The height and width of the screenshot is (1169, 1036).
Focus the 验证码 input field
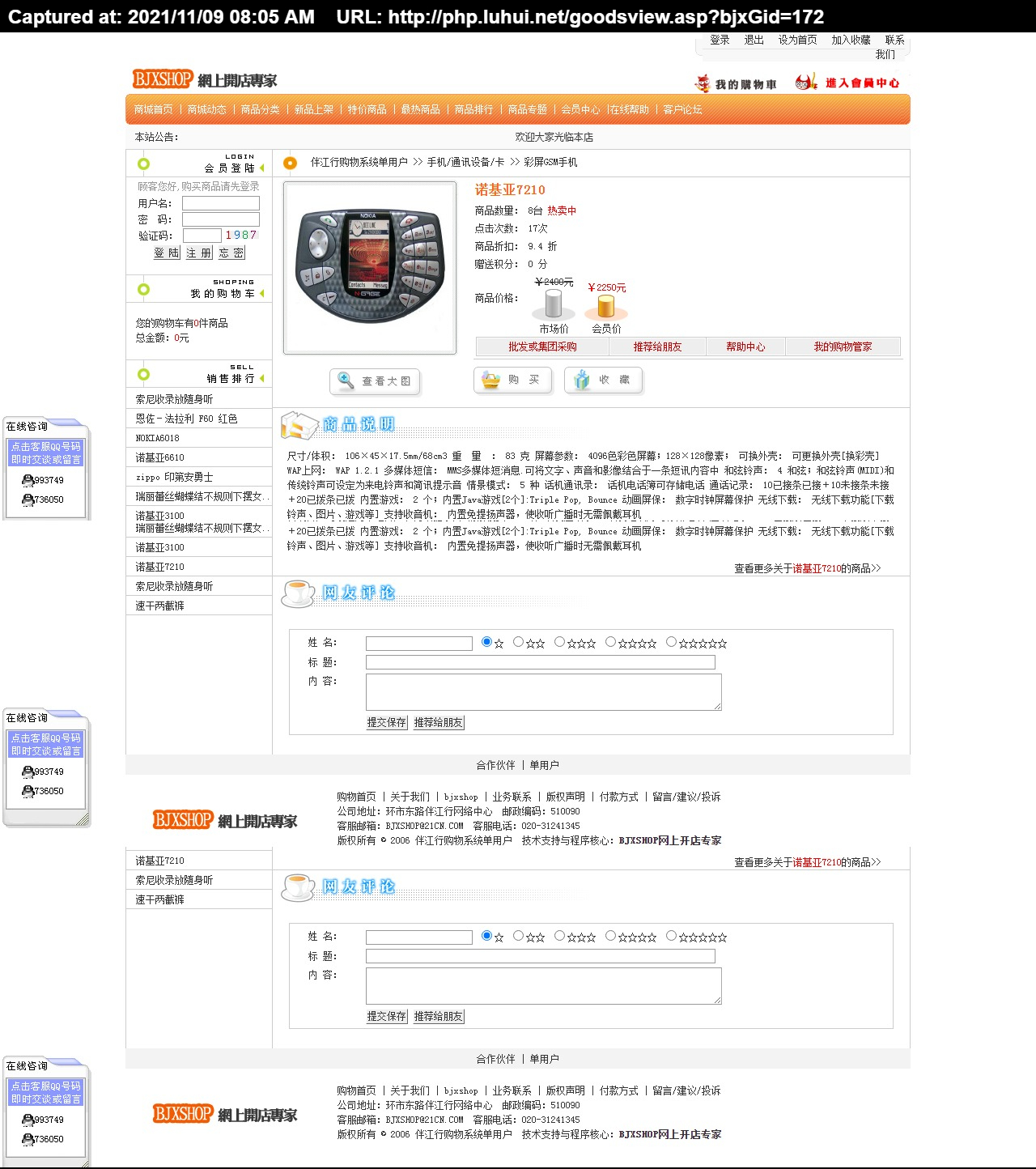point(202,236)
